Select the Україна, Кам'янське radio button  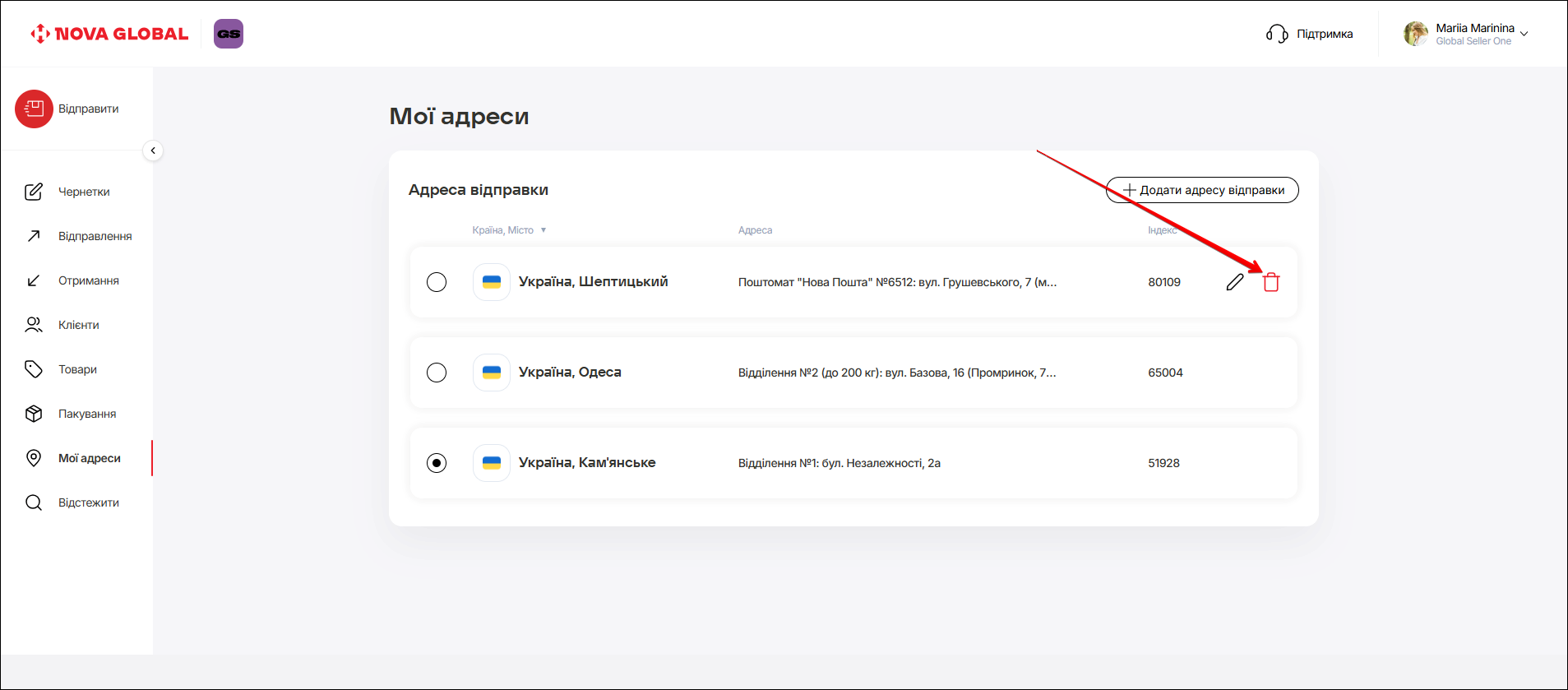pos(437,463)
